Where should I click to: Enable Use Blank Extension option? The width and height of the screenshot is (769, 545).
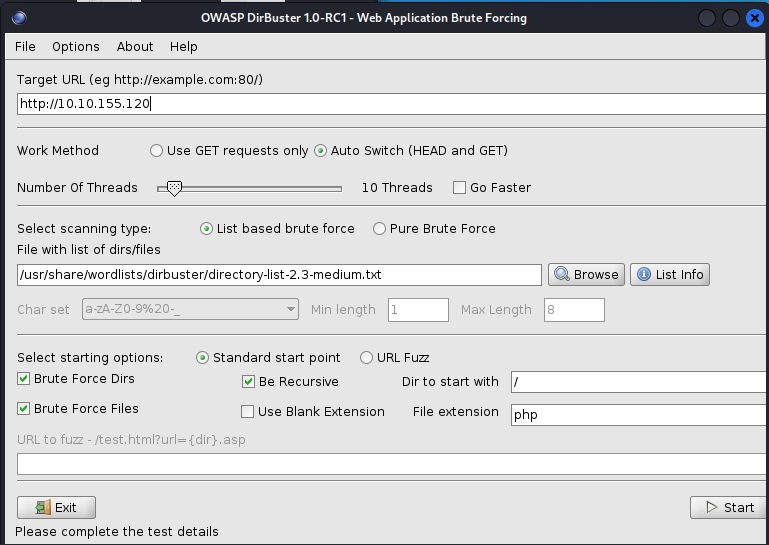tap(248, 412)
